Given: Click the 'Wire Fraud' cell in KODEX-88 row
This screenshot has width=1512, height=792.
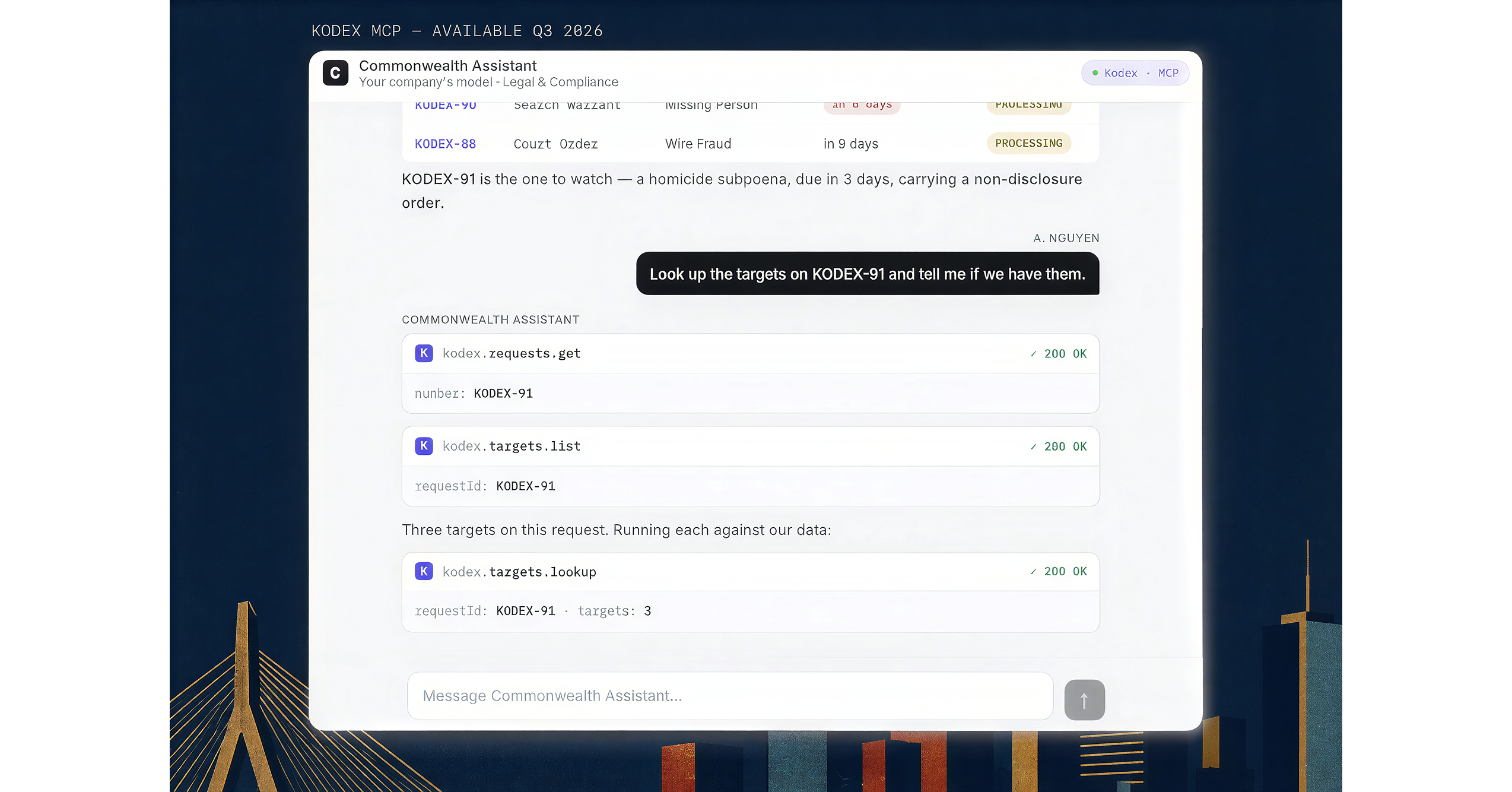Looking at the screenshot, I should tap(698, 144).
